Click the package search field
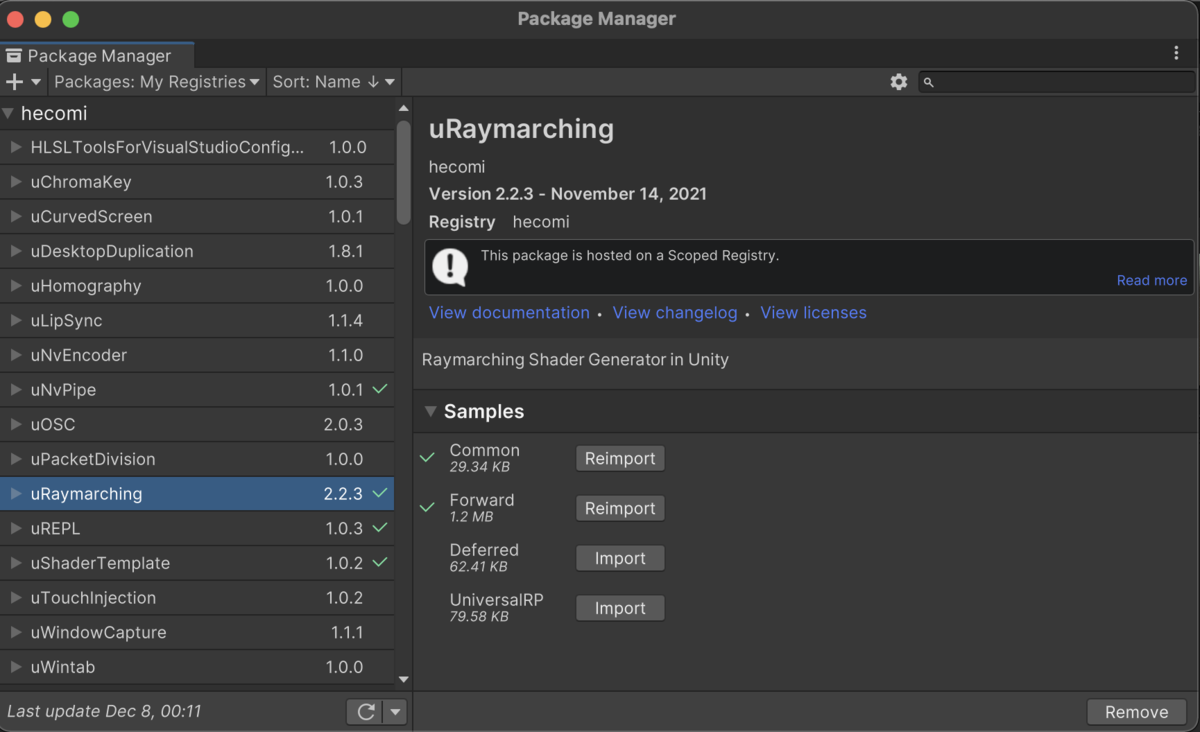Screen dimensions: 1200x732 [1057, 82]
